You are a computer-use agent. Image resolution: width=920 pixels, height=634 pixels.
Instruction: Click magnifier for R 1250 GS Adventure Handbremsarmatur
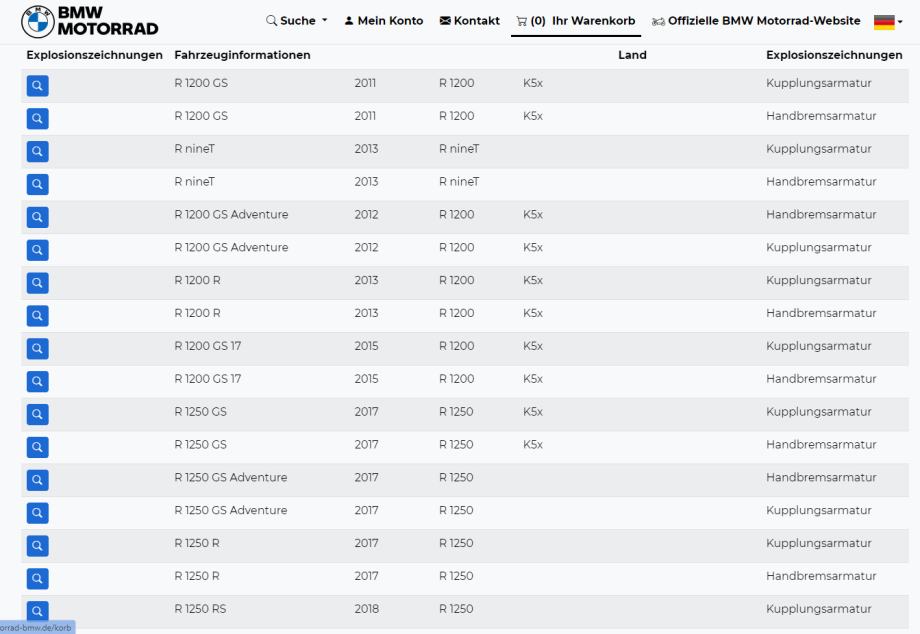pyautogui.click(x=37, y=481)
